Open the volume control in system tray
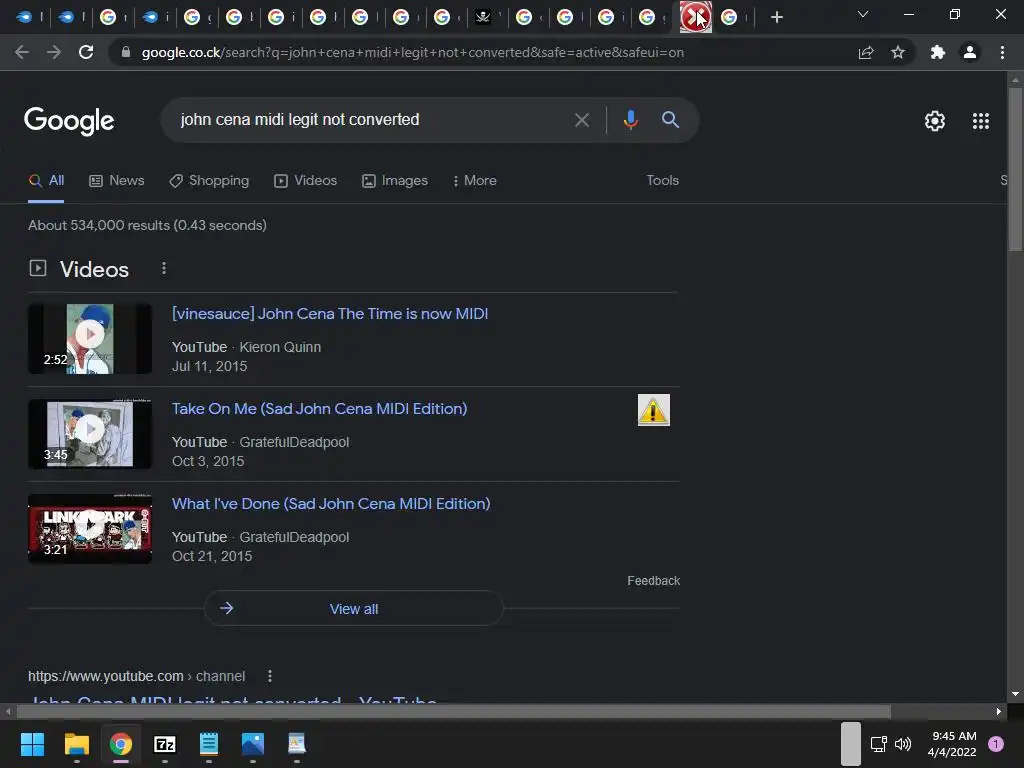This screenshot has width=1024, height=768. [x=903, y=744]
